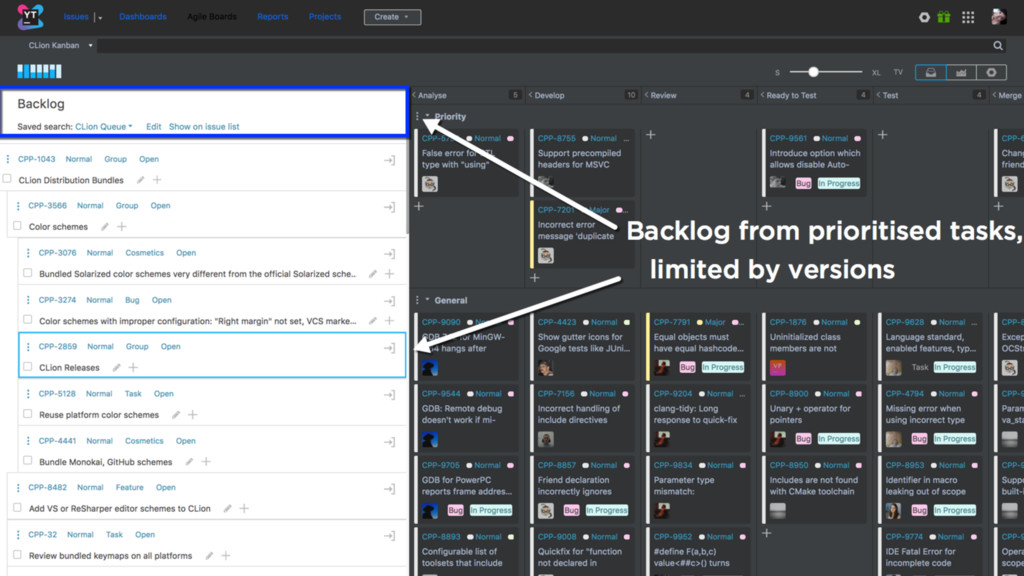Open issue CPP-3076 link

(x=57, y=253)
